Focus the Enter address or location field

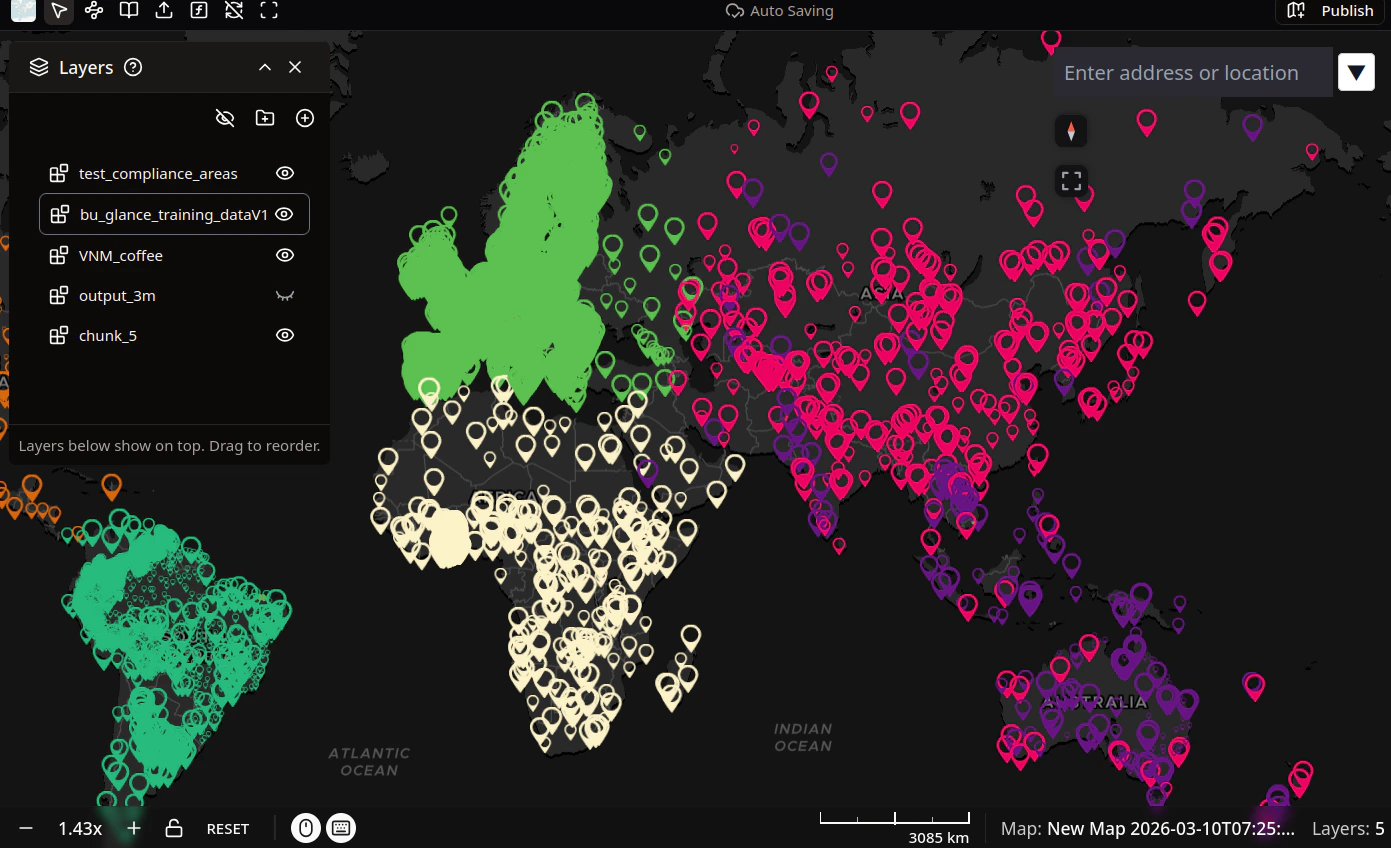click(x=1193, y=73)
